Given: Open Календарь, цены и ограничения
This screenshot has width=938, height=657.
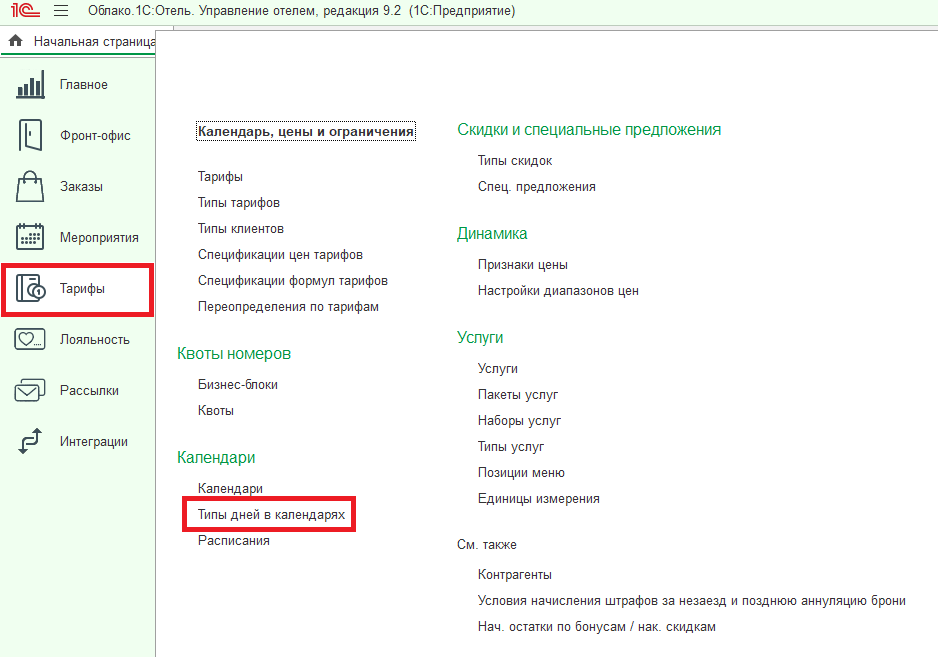Looking at the screenshot, I should point(306,131).
